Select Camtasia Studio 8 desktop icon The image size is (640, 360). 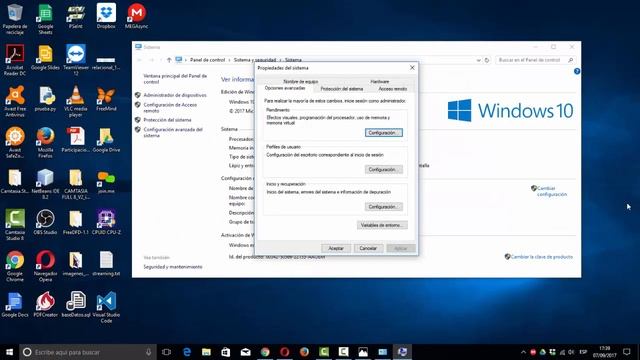(15, 224)
